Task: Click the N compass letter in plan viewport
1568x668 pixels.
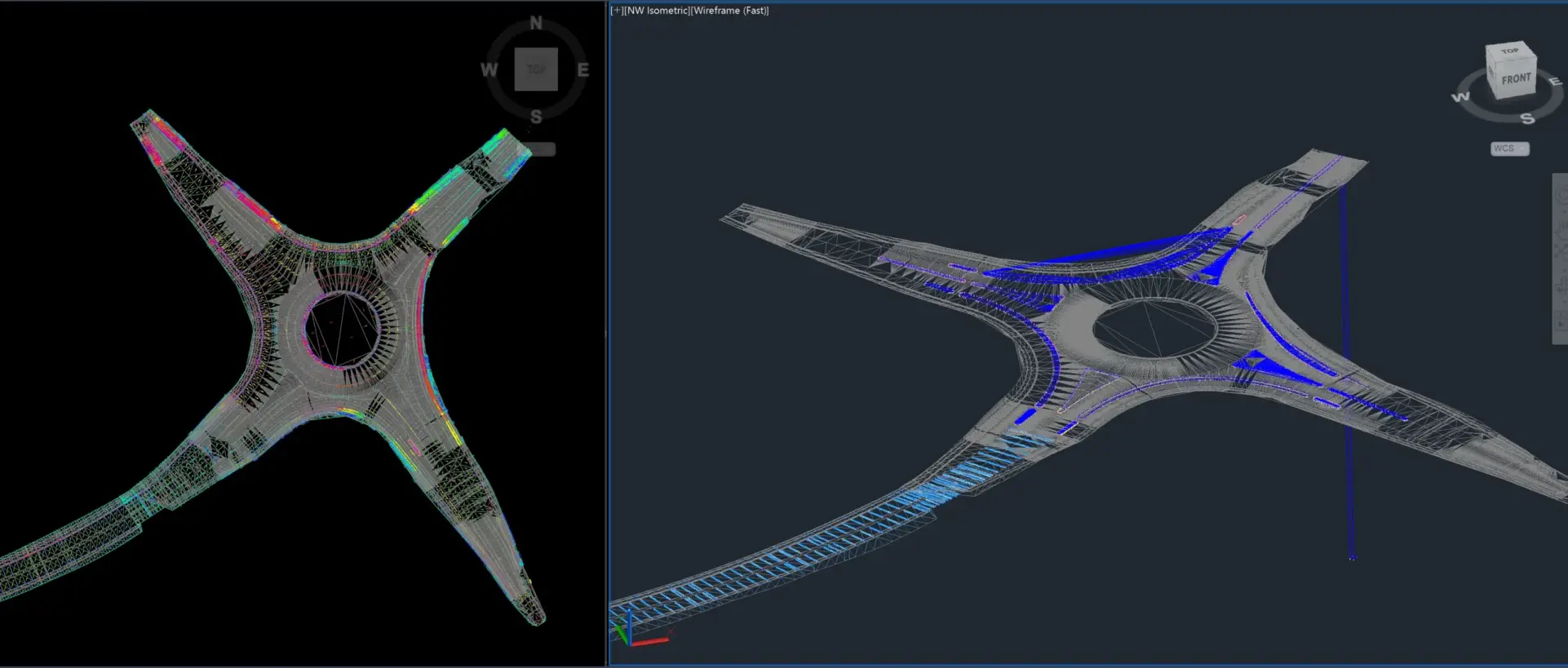Action: click(x=536, y=23)
